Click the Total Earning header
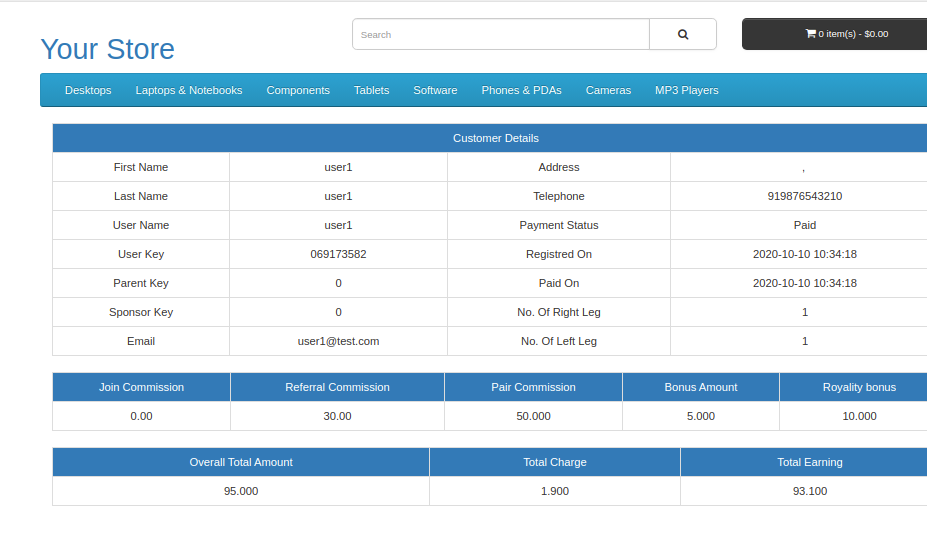927x536 pixels. pos(809,462)
